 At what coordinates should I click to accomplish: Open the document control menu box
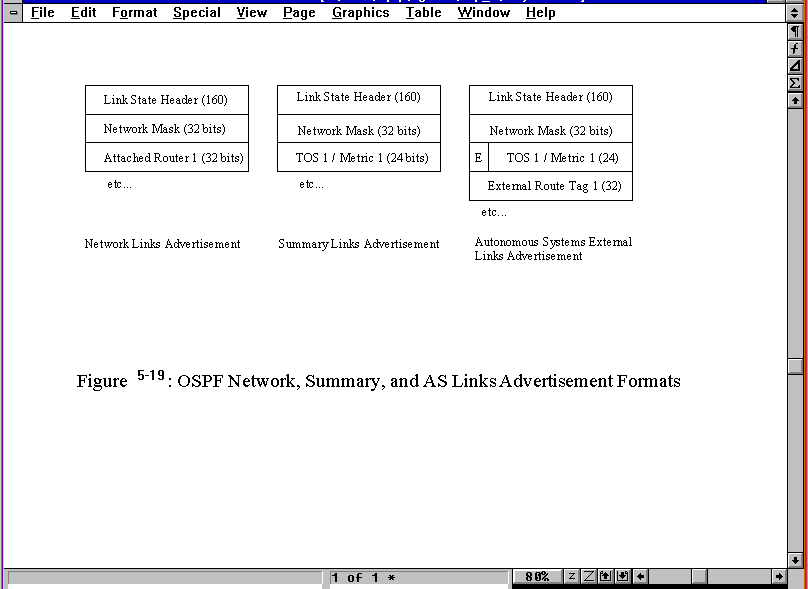coord(14,13)
